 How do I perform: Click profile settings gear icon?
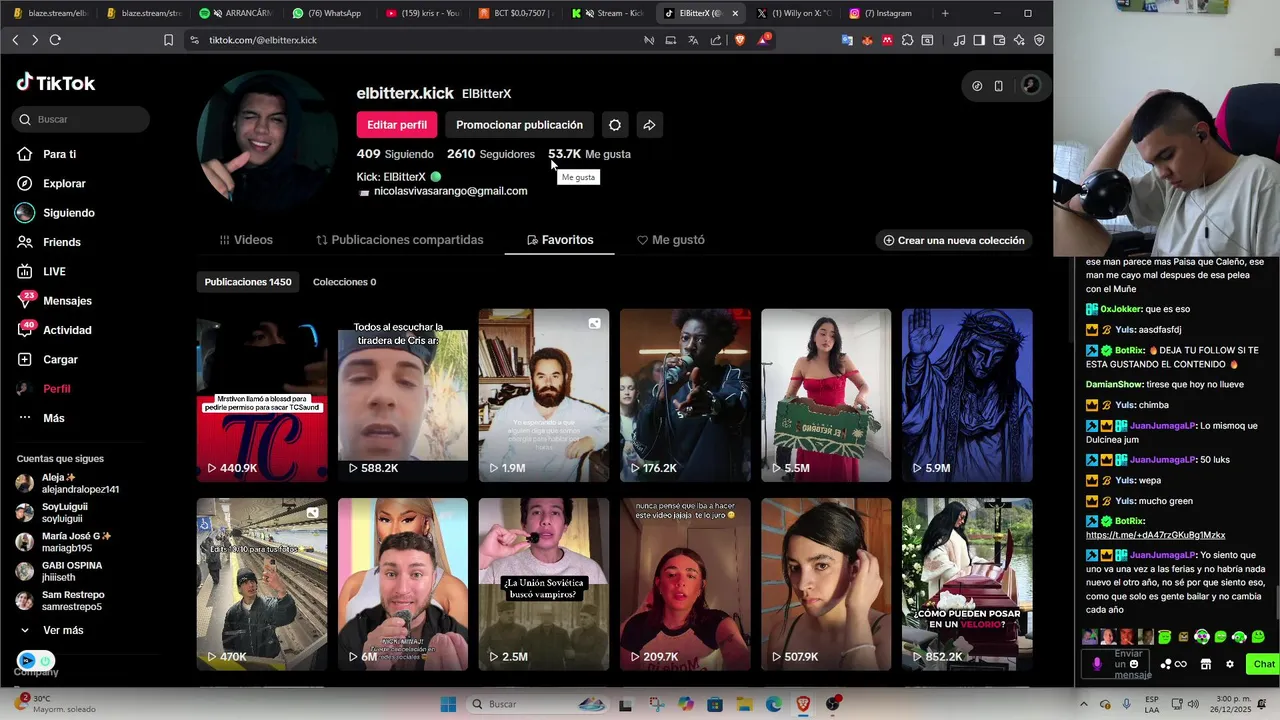pyautogui.click(x=615, y=125)
